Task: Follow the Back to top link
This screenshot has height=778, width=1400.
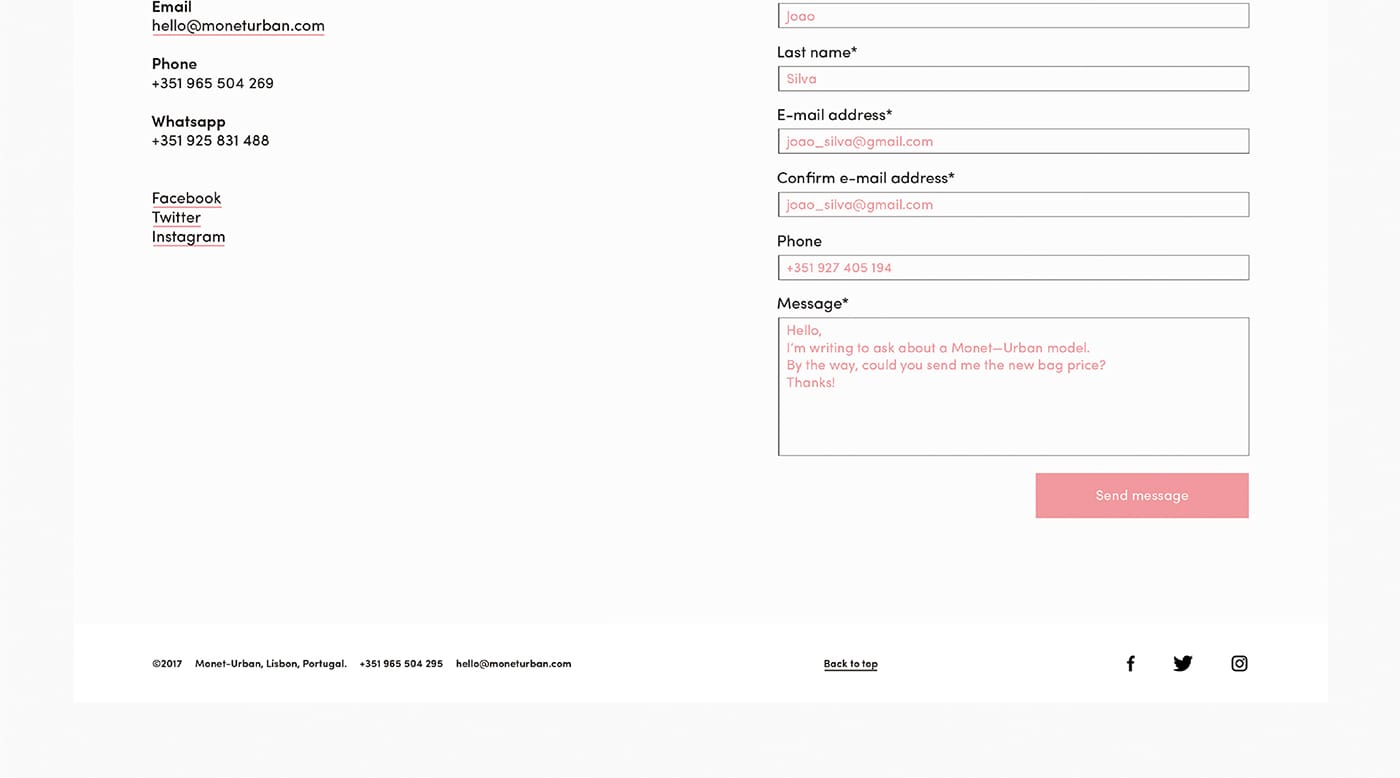Action: [850, 663]
